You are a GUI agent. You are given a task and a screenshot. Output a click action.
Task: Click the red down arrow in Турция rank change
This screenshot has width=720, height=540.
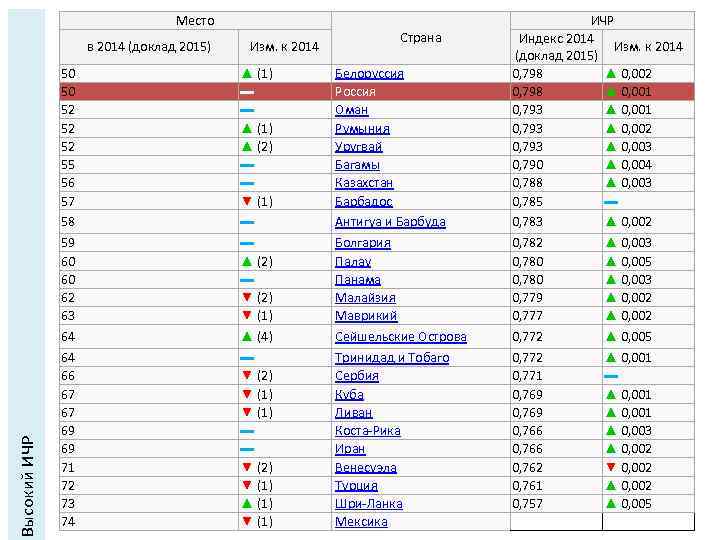click(247, 485)
